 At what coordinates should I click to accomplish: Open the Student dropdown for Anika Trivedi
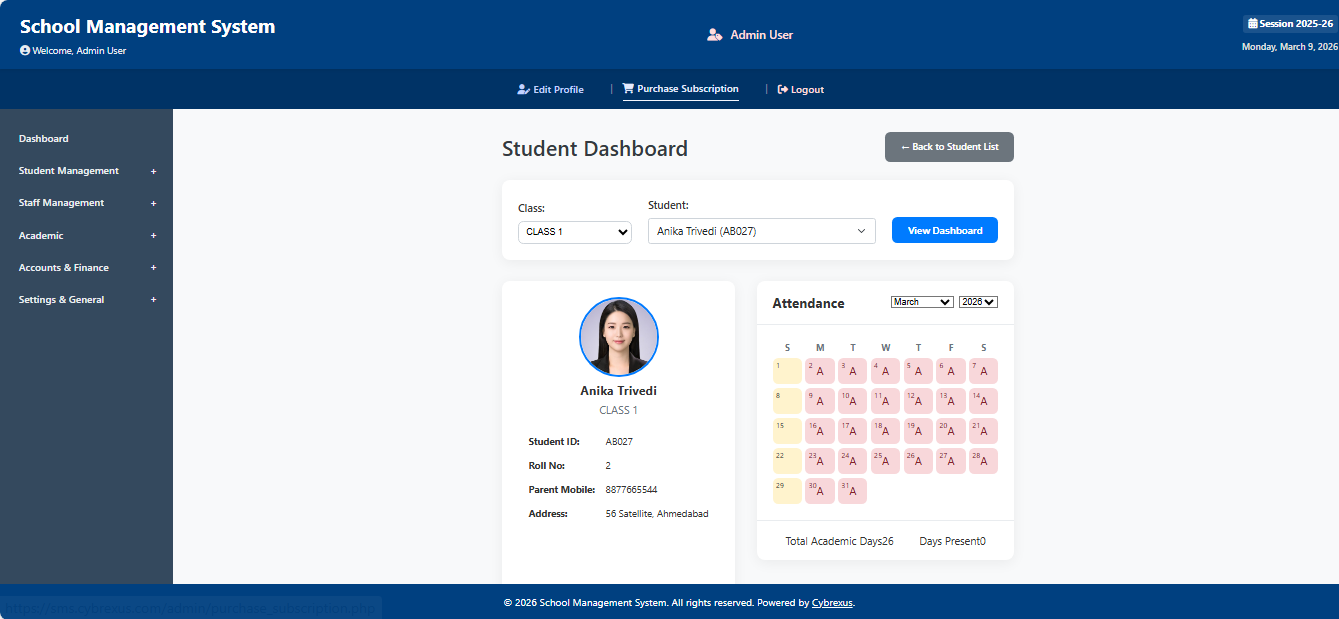(x=761, y=230)
